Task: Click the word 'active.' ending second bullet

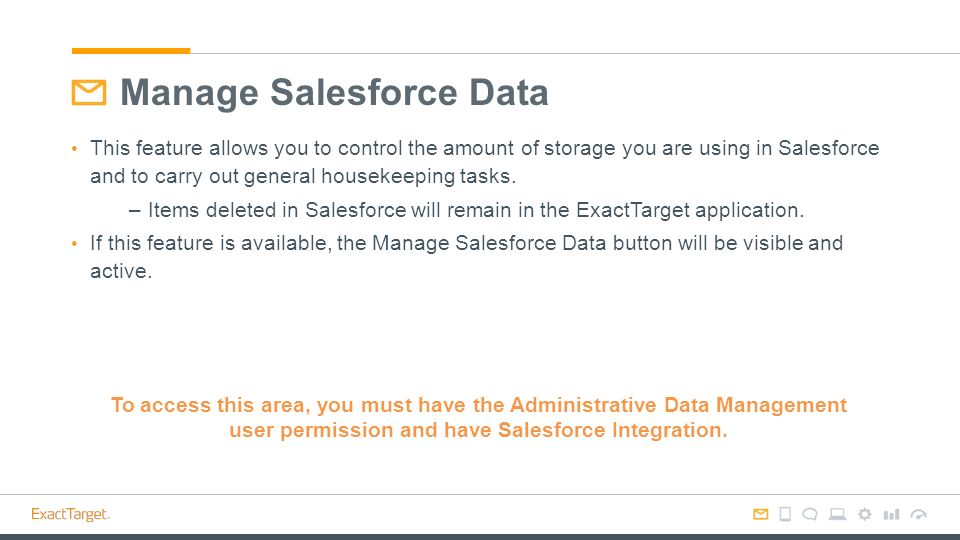Action: point(121,271)
